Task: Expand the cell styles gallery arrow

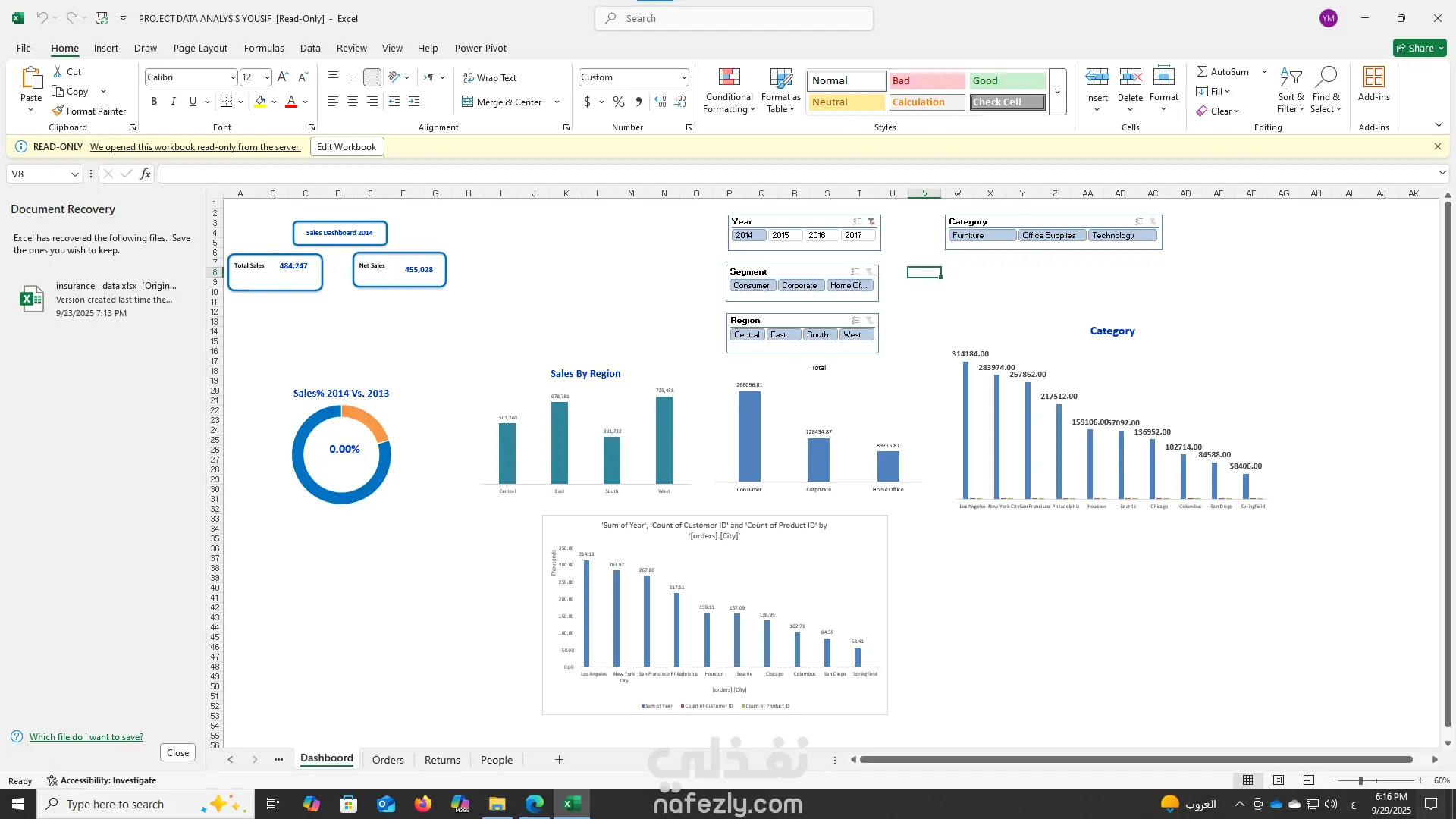Action: point(1058,91)
